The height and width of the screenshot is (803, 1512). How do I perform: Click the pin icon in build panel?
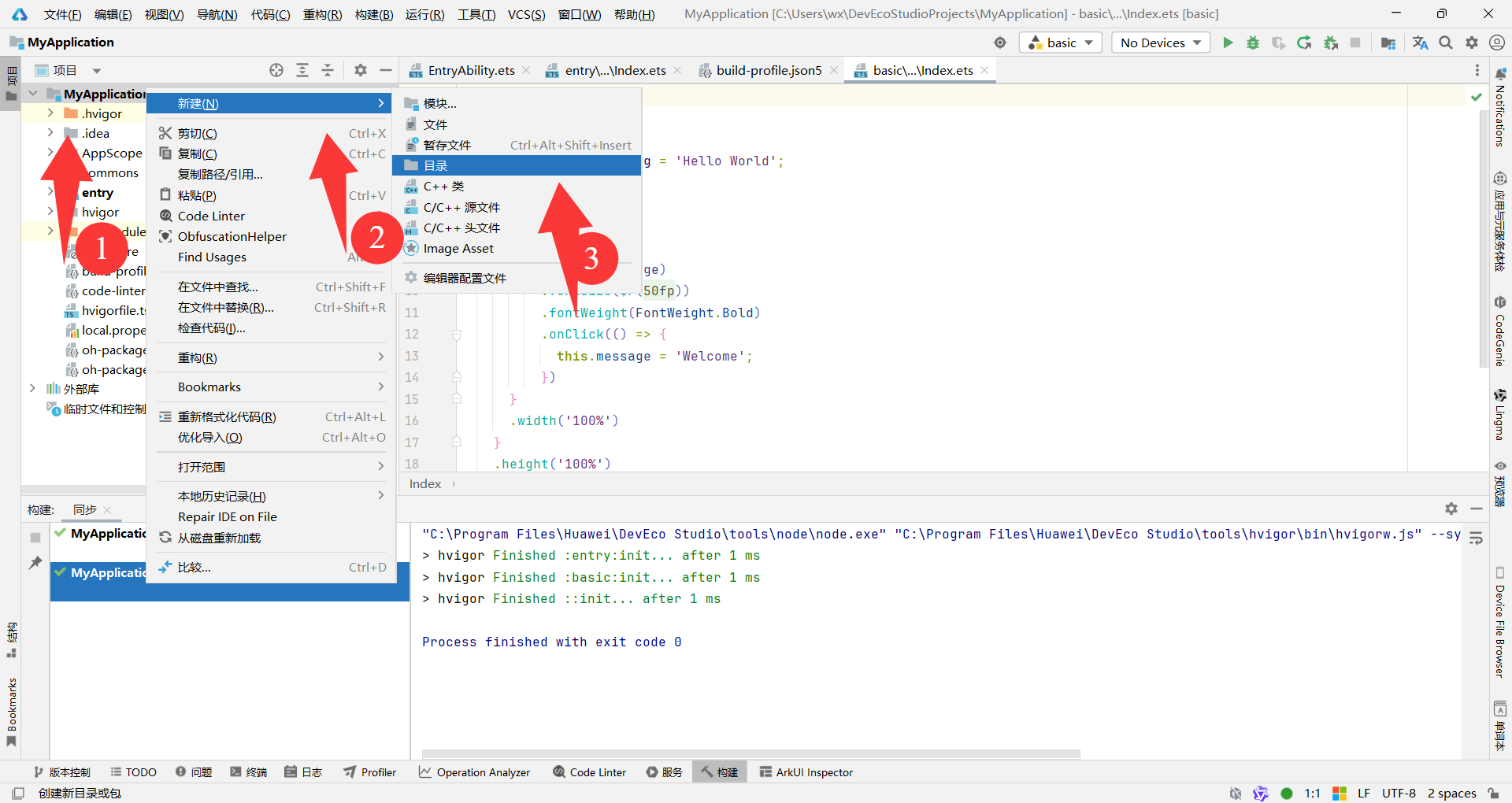tap(35, 562)
